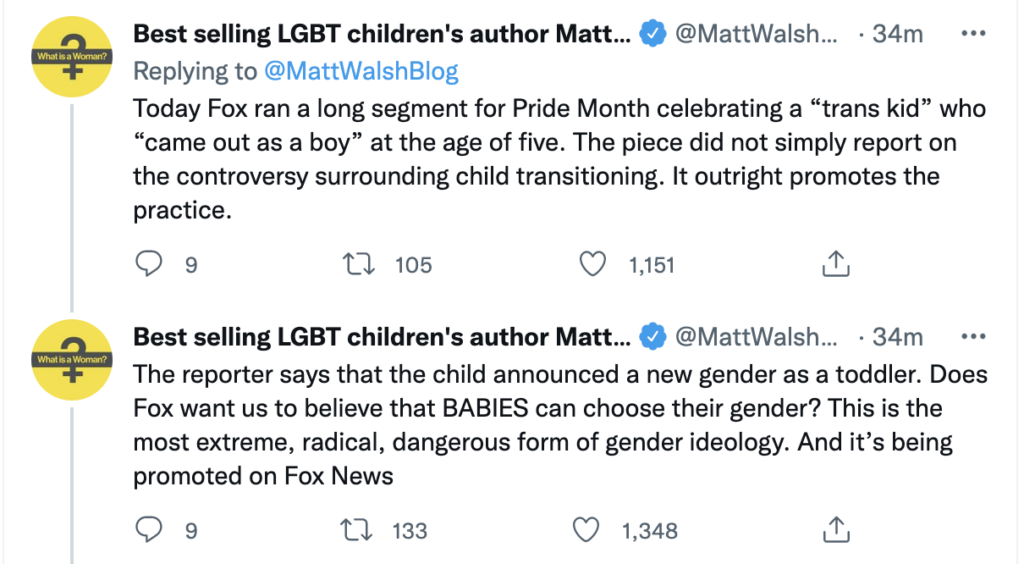Share the second tweet about gender ideology

[835, 529]
